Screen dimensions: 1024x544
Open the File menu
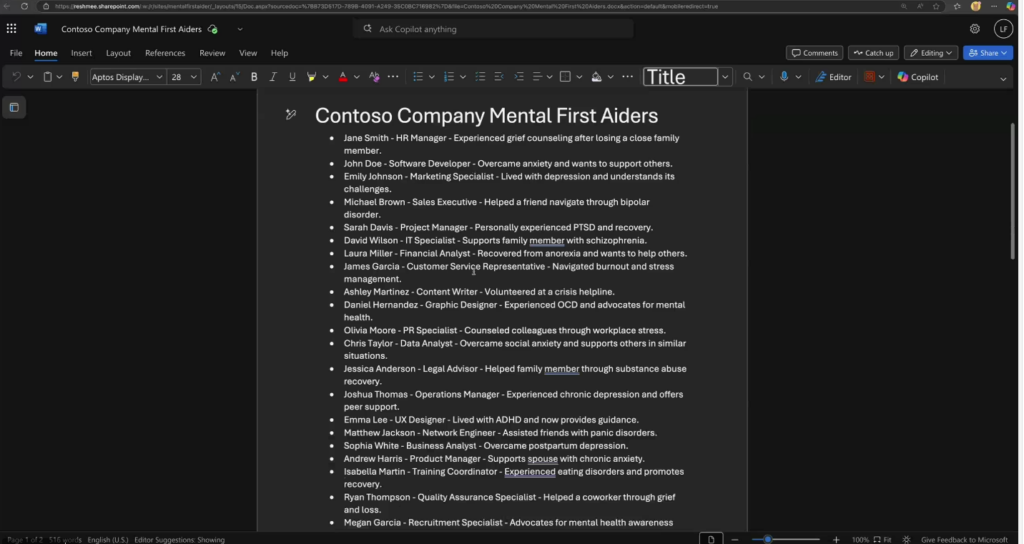16,53
